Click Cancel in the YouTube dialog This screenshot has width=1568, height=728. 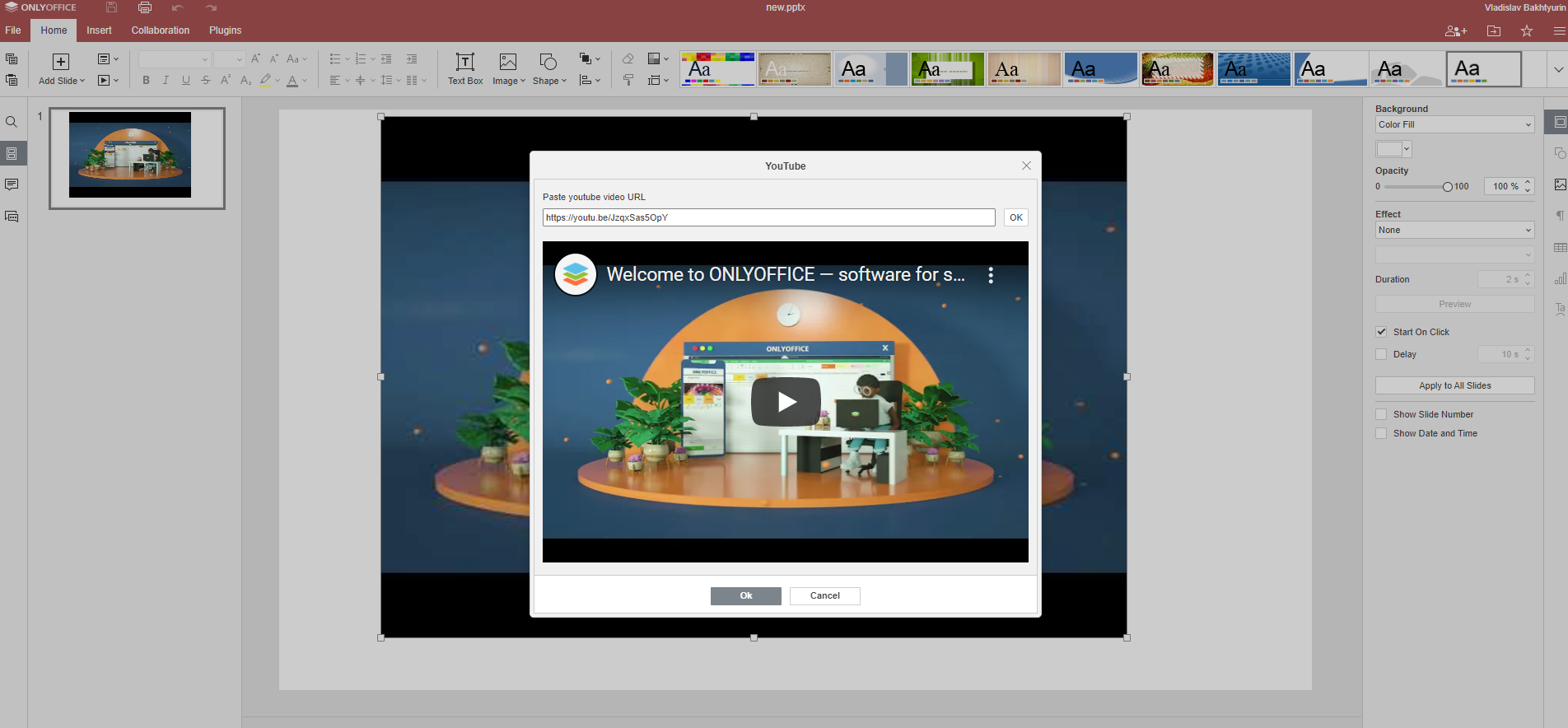824,595
